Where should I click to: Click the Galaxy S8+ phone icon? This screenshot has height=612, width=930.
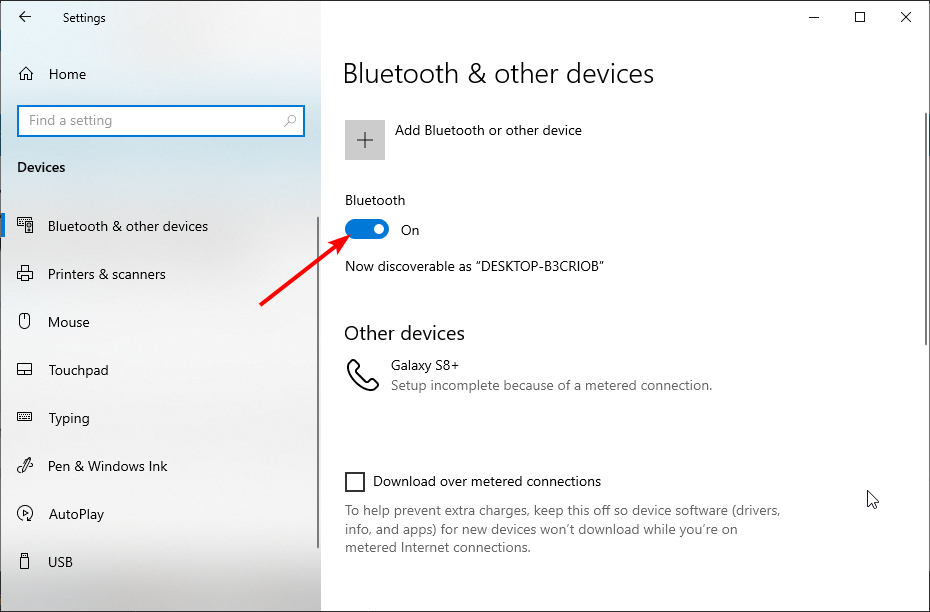[362, 375]
